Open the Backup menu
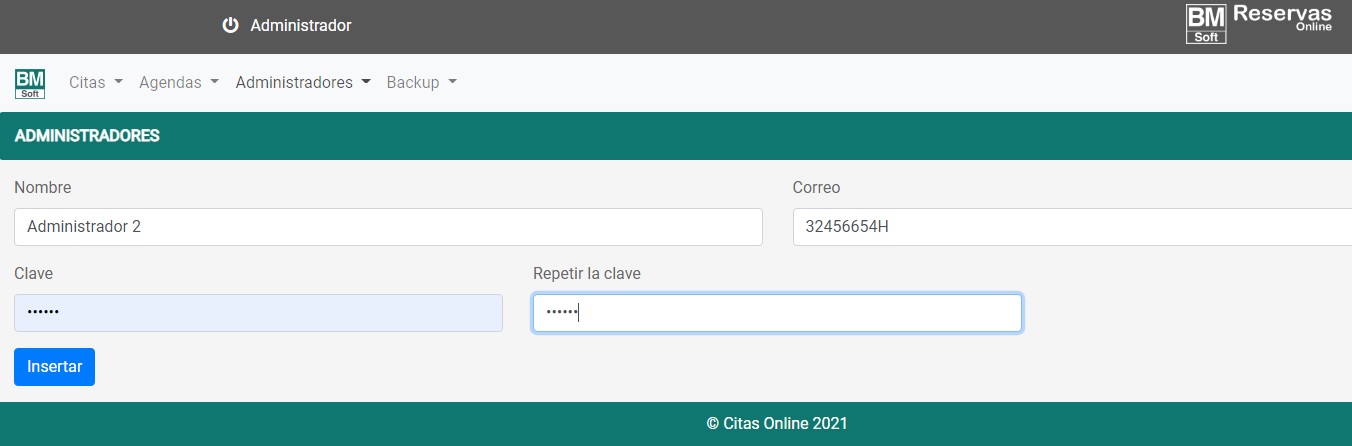 [x=413, y=83]
